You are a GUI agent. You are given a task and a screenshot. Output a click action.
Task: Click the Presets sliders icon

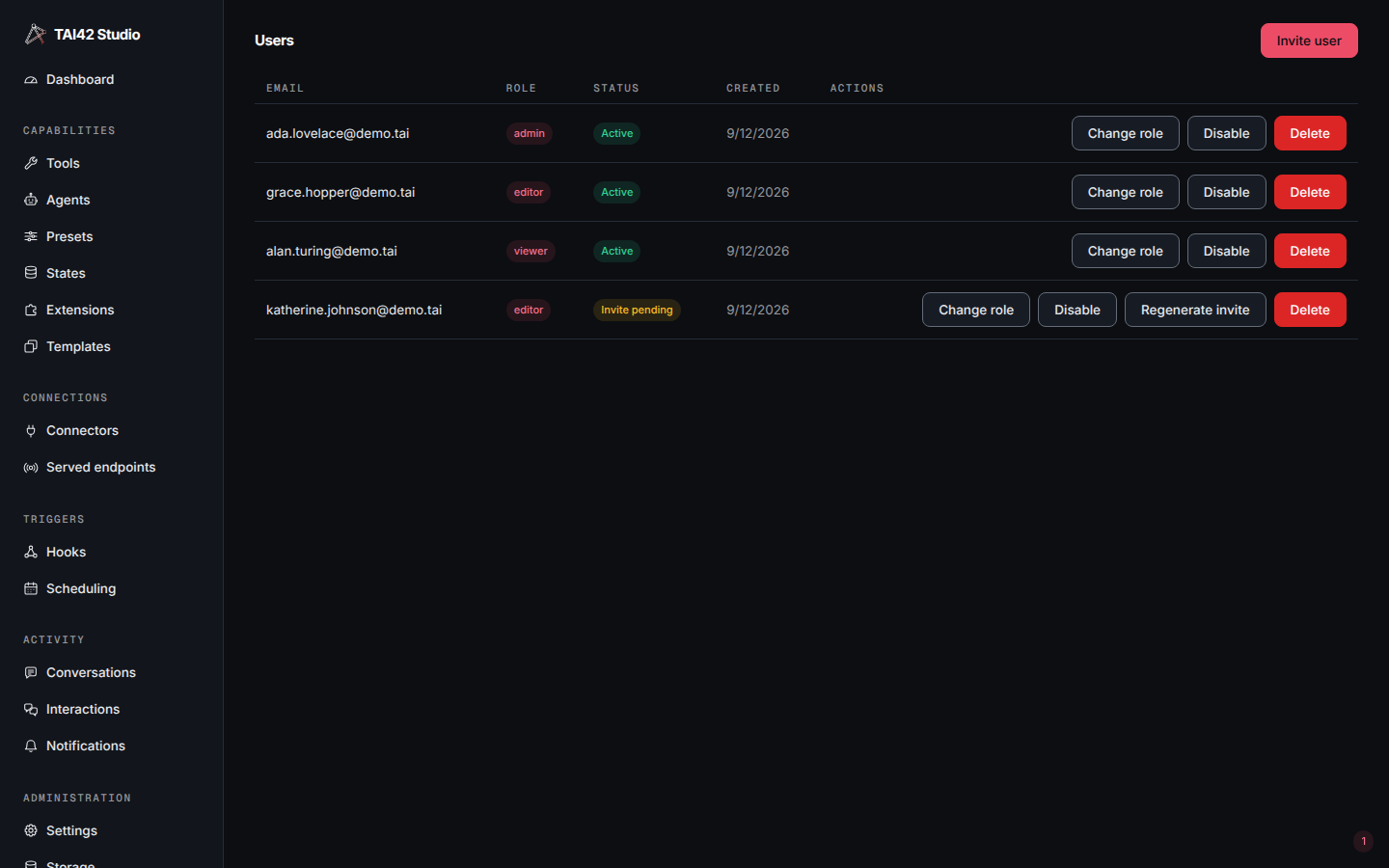31,237
